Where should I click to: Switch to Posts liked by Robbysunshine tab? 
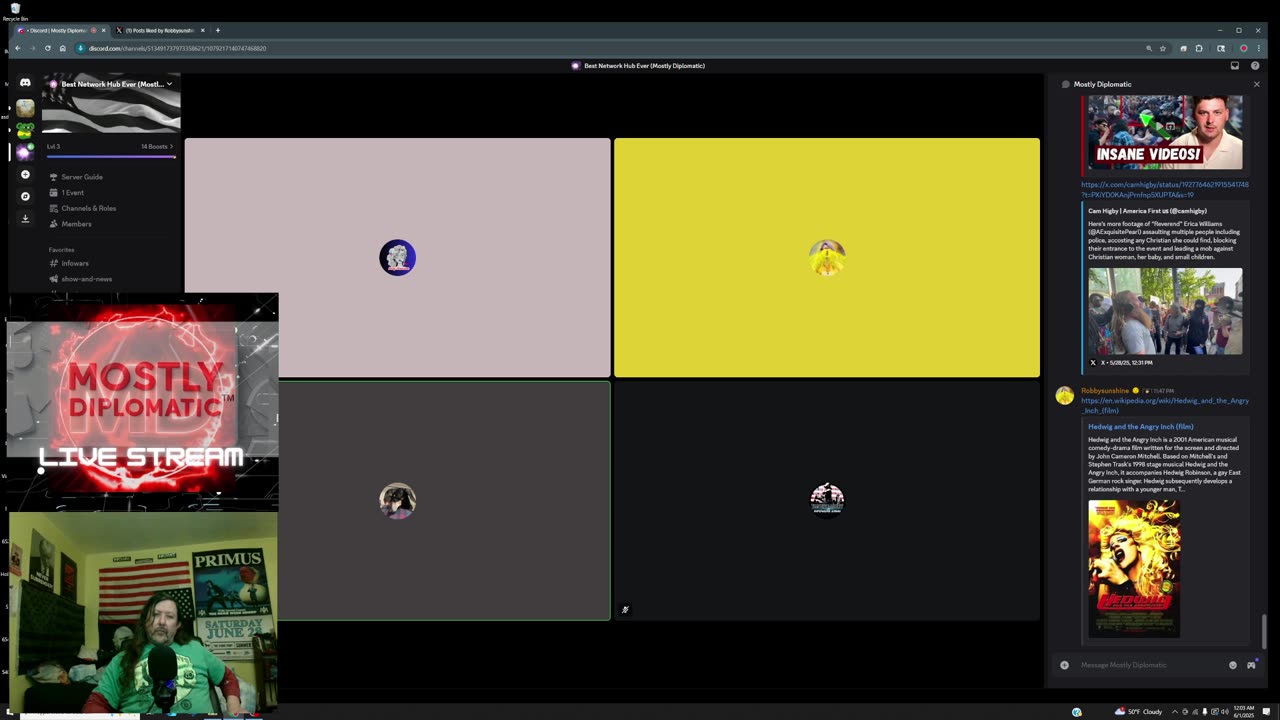click(160, 30)
